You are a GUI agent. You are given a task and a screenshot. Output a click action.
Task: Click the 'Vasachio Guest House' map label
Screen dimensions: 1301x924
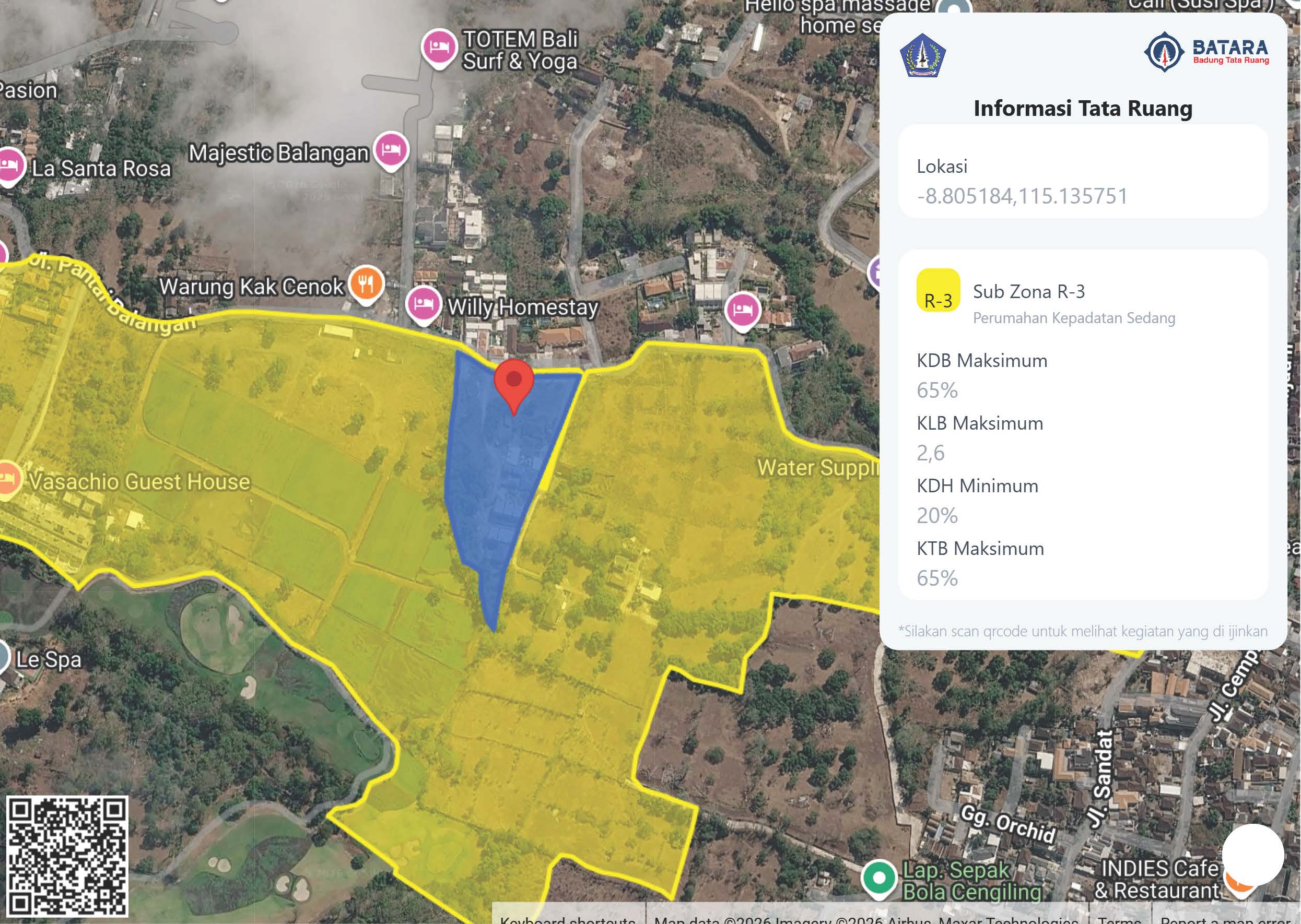pos(139,481)
